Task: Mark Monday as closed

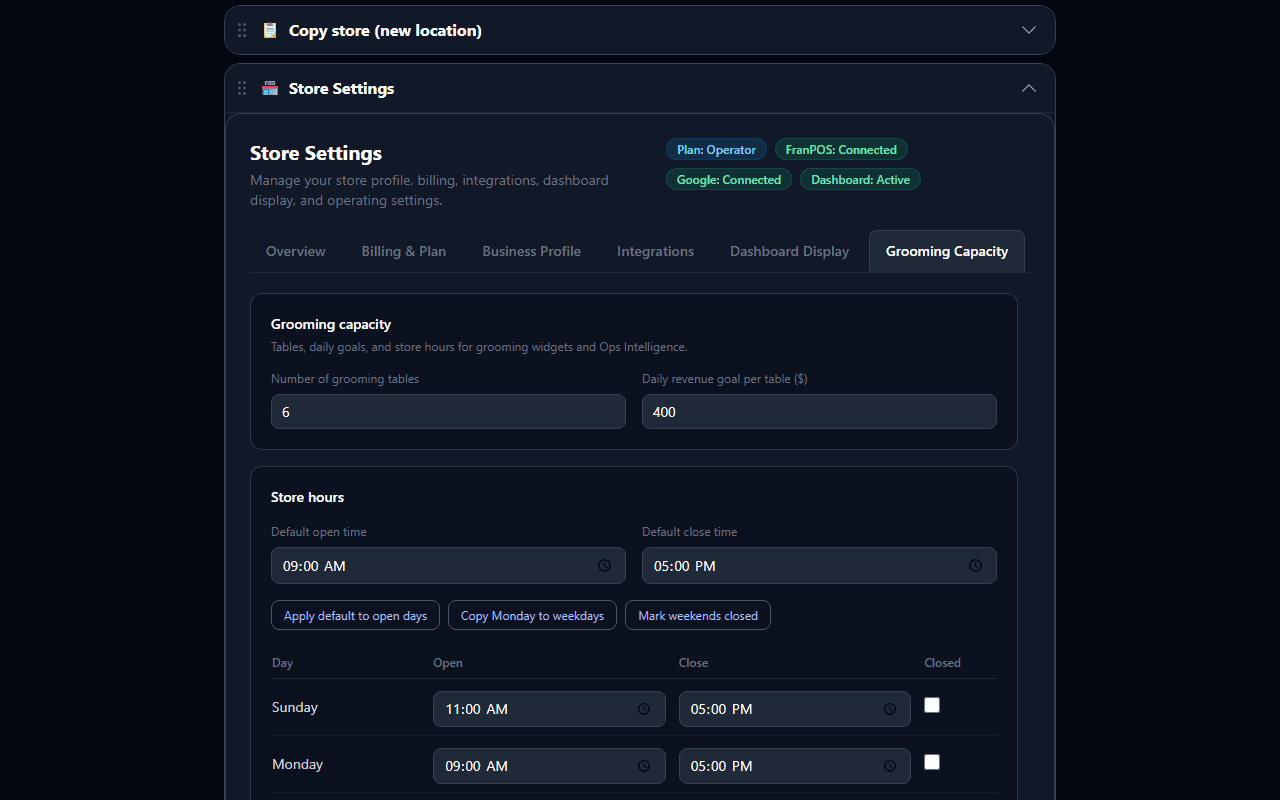Action: point(932,762)
